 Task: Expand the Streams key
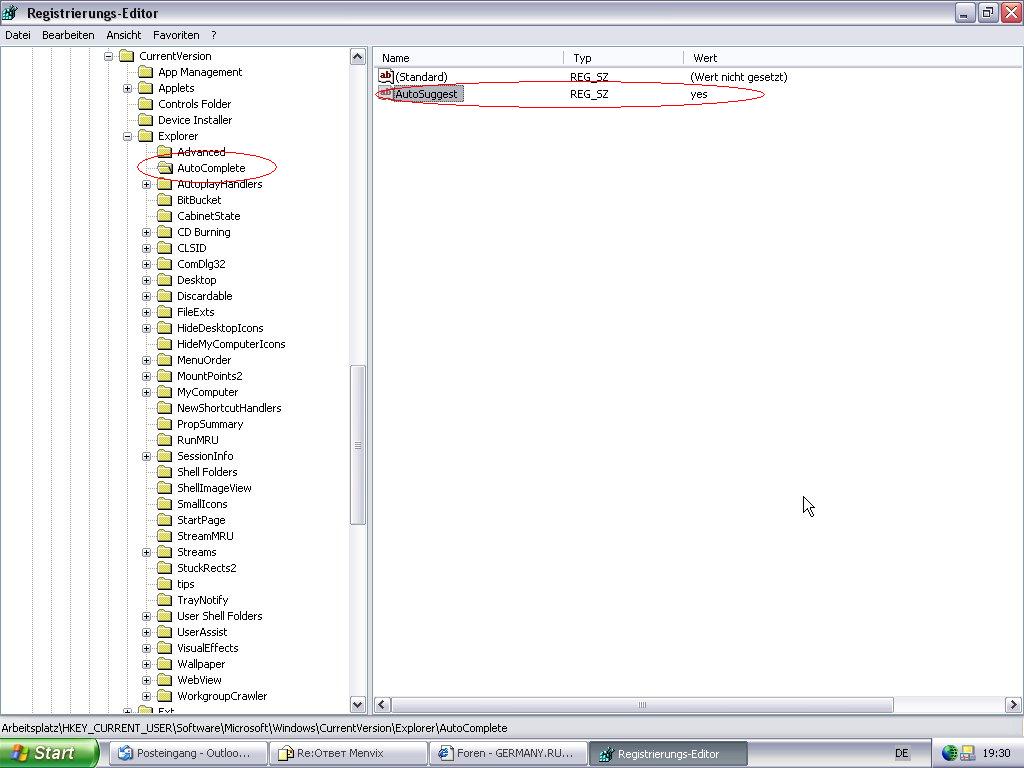click(x=146, y=552)
